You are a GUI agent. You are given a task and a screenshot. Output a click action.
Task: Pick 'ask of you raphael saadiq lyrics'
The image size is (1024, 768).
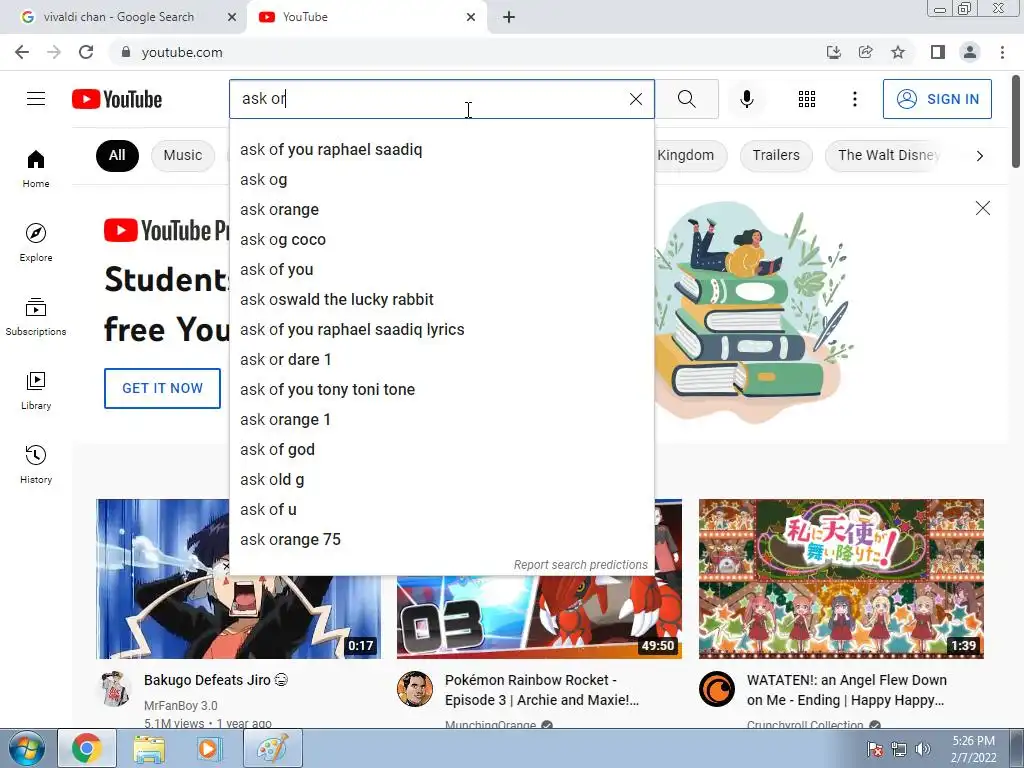pyautogui.click(x=441, y=330)
